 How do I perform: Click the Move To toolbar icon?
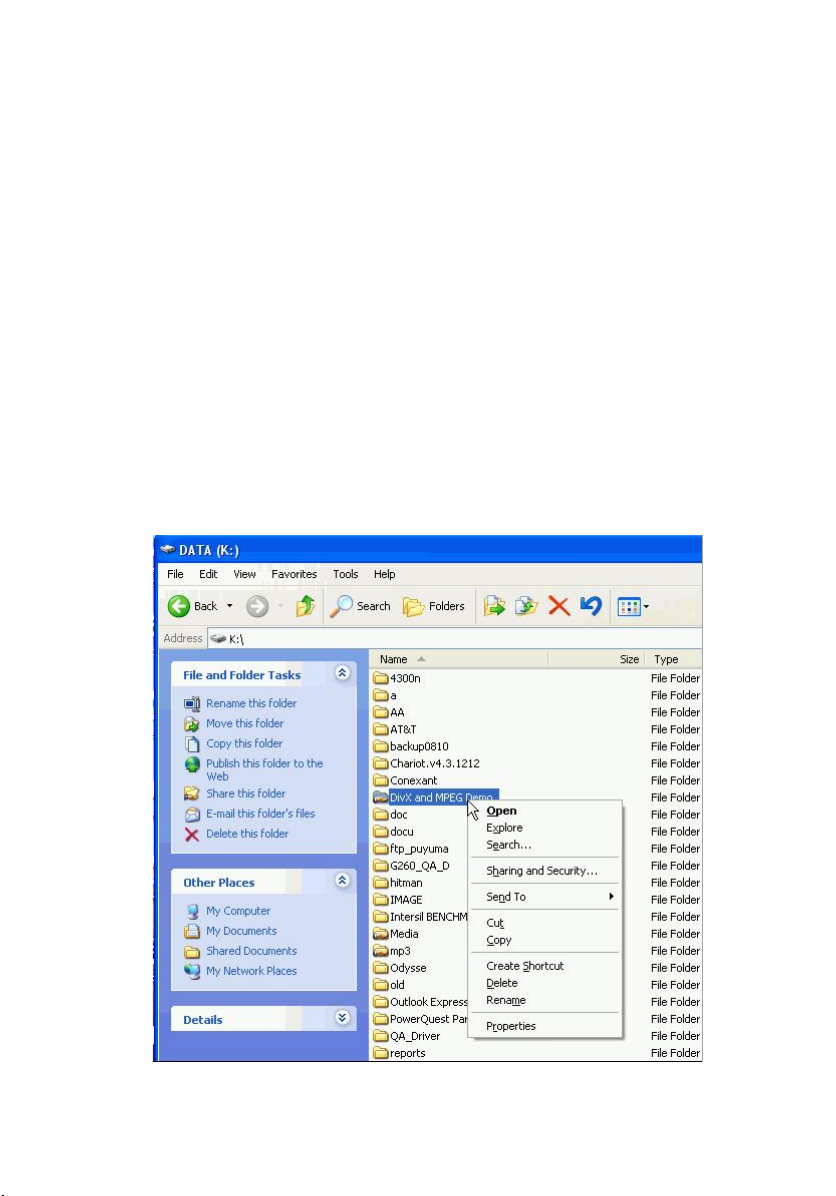494,606
